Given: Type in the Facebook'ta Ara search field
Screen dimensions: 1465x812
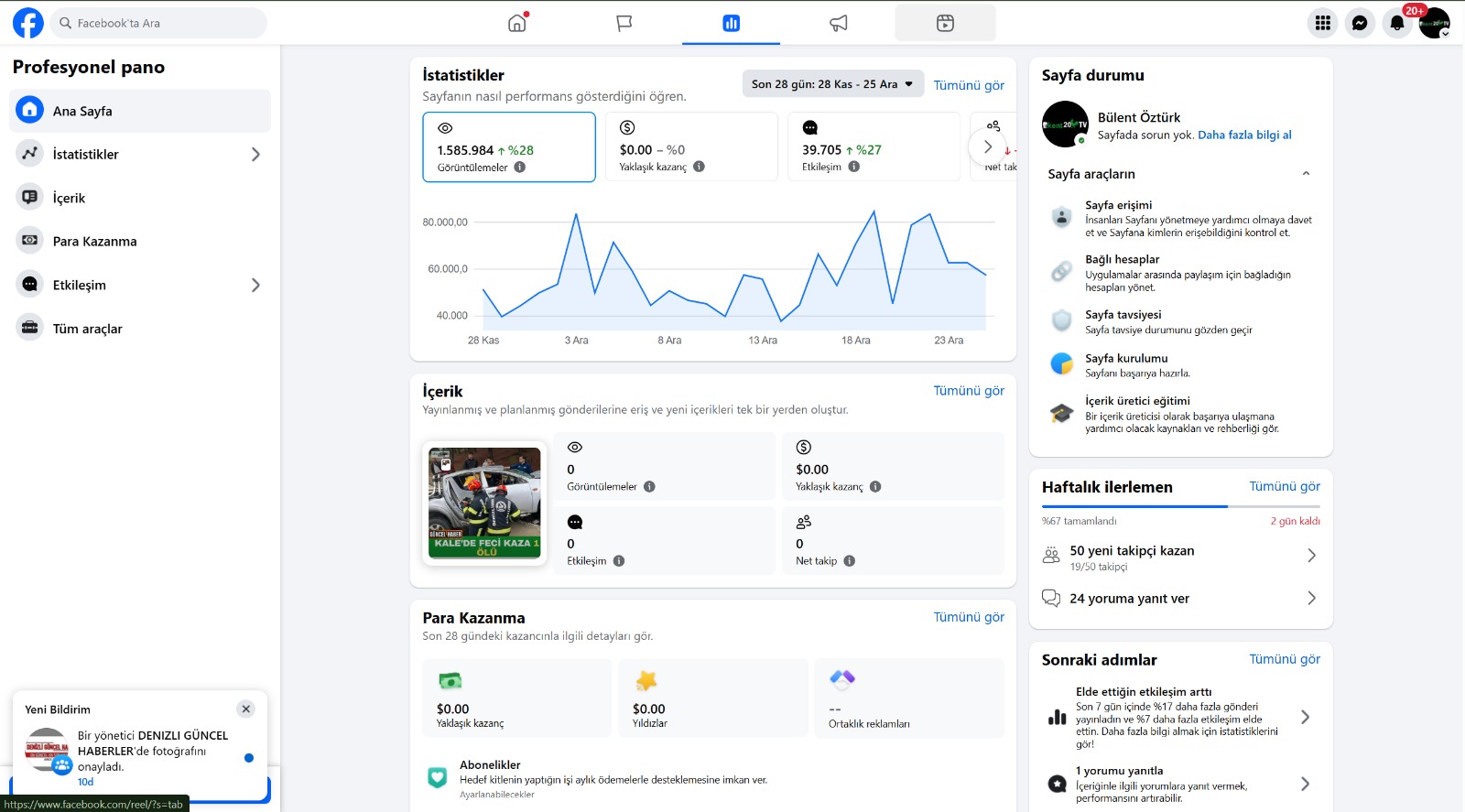Looking at the screenshot, I should [x=165, y=23].
